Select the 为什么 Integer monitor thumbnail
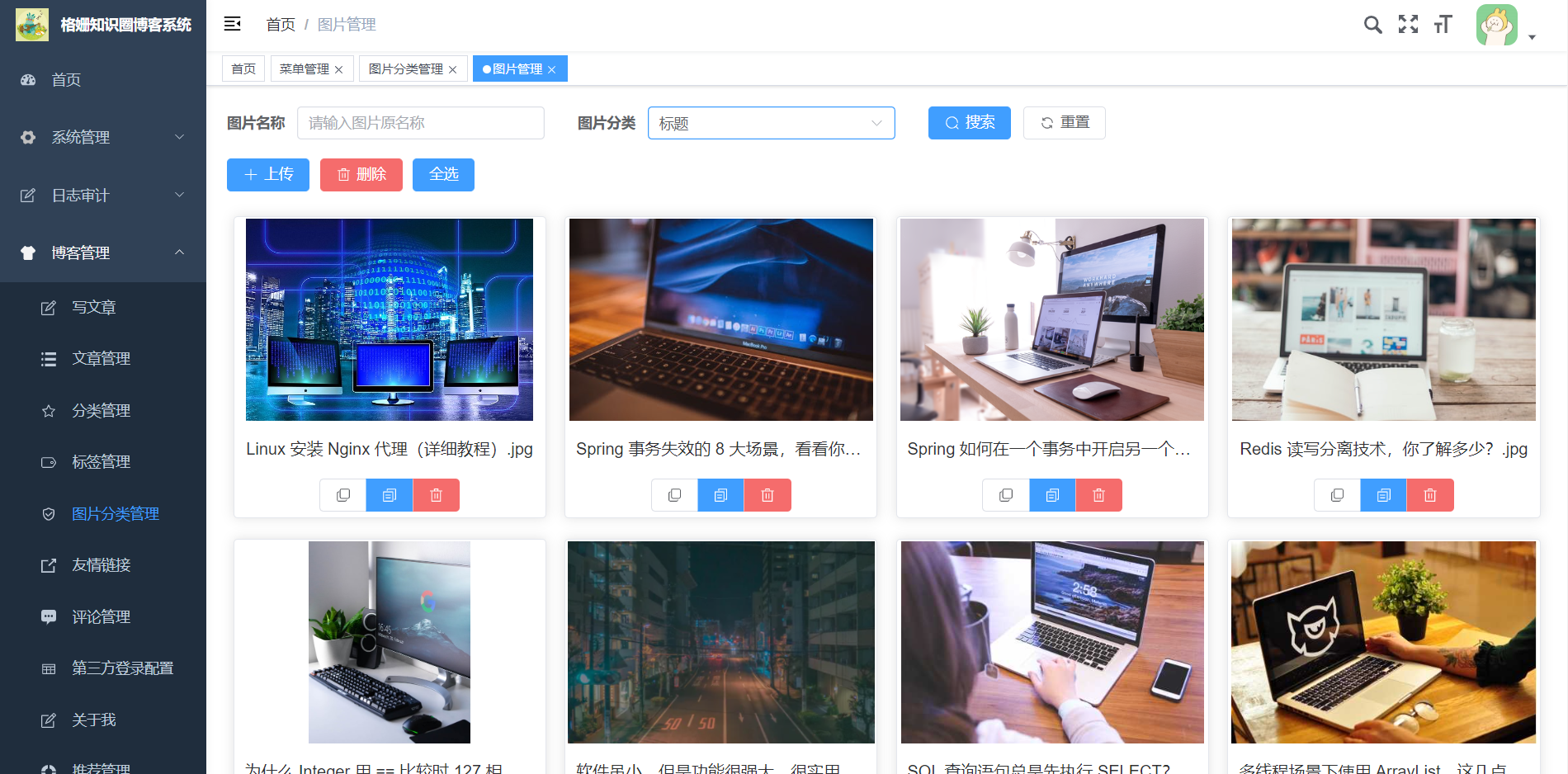1568x774 pixels. [x=390, y=642]
